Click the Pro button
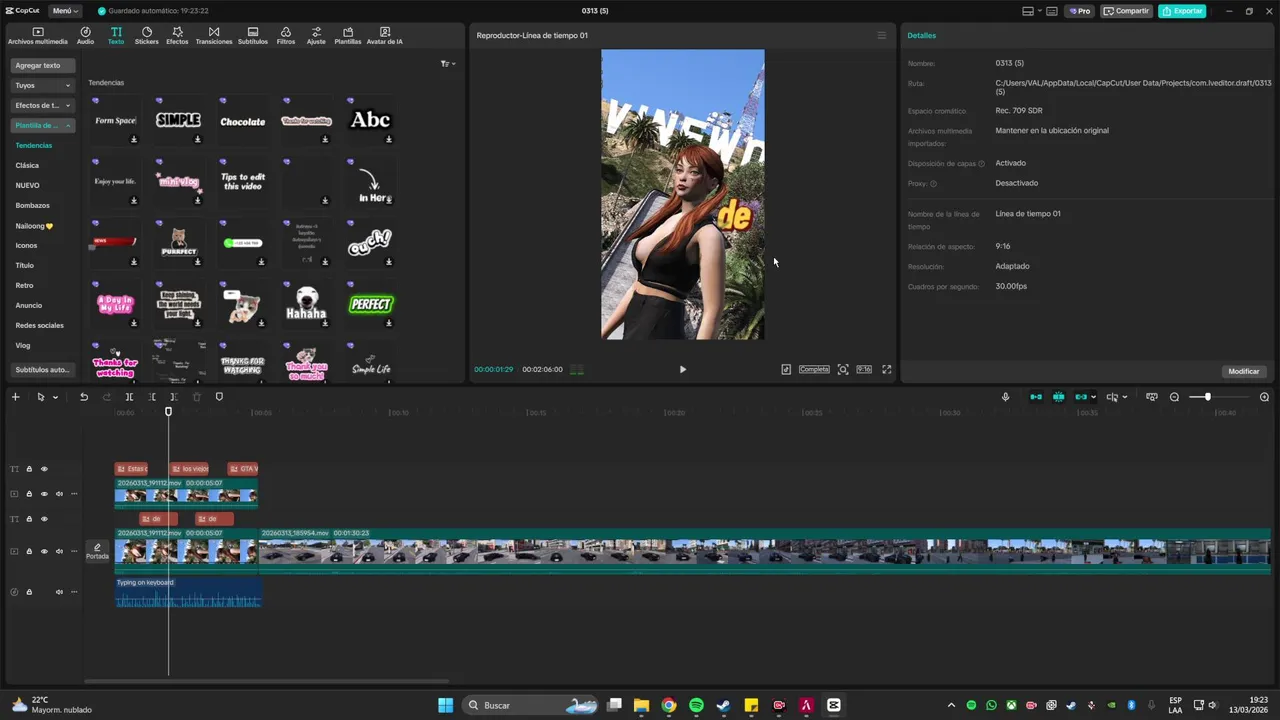Viewport: 1280px width, 720px height. pos(1080,11)
